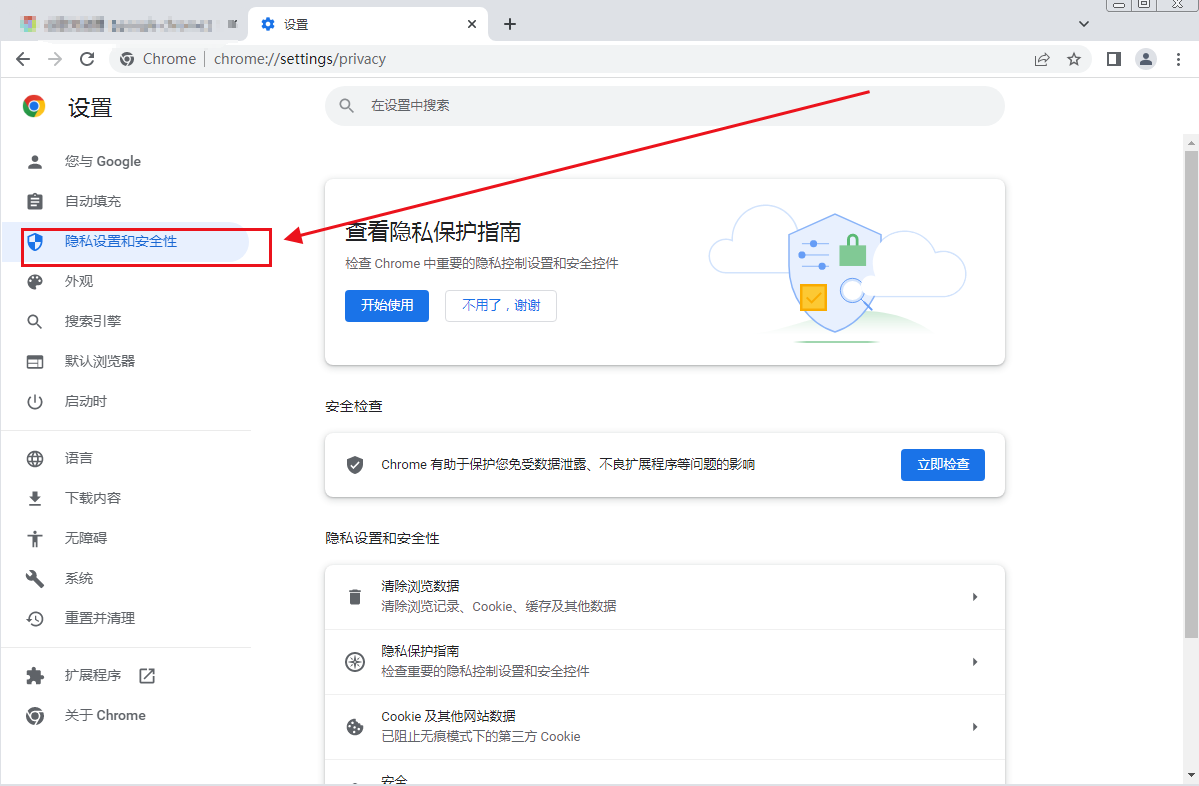Image resolution: width=1199 pixels, height=786 pixels.
Task: Reload the page with the refresh icon
Action: (x=87, y=59)
